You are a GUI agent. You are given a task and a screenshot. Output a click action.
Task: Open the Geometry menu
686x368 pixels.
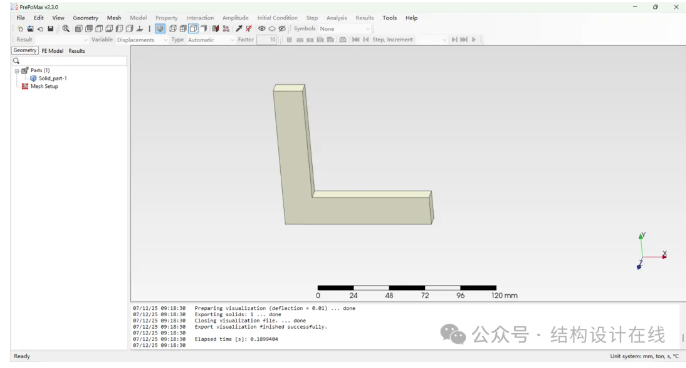(x=85, y=18)
